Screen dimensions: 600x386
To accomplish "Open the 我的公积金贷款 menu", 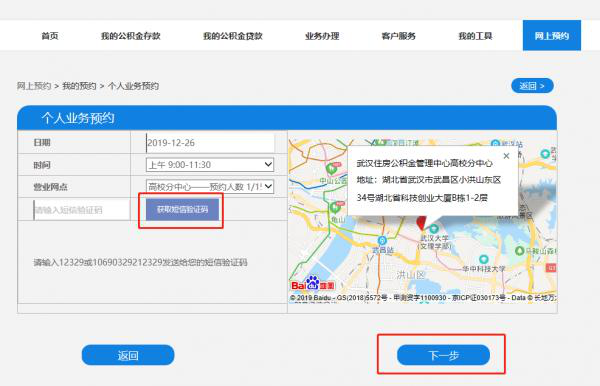I will [x=233, y=36].
